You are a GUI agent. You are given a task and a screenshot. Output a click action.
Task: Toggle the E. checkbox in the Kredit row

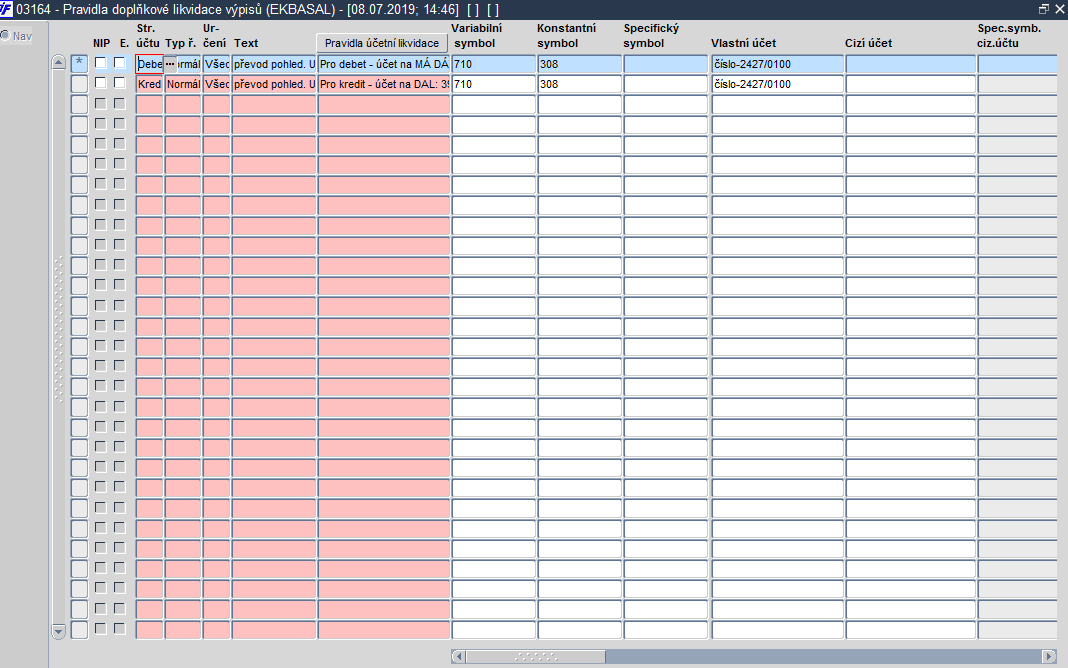120,82
